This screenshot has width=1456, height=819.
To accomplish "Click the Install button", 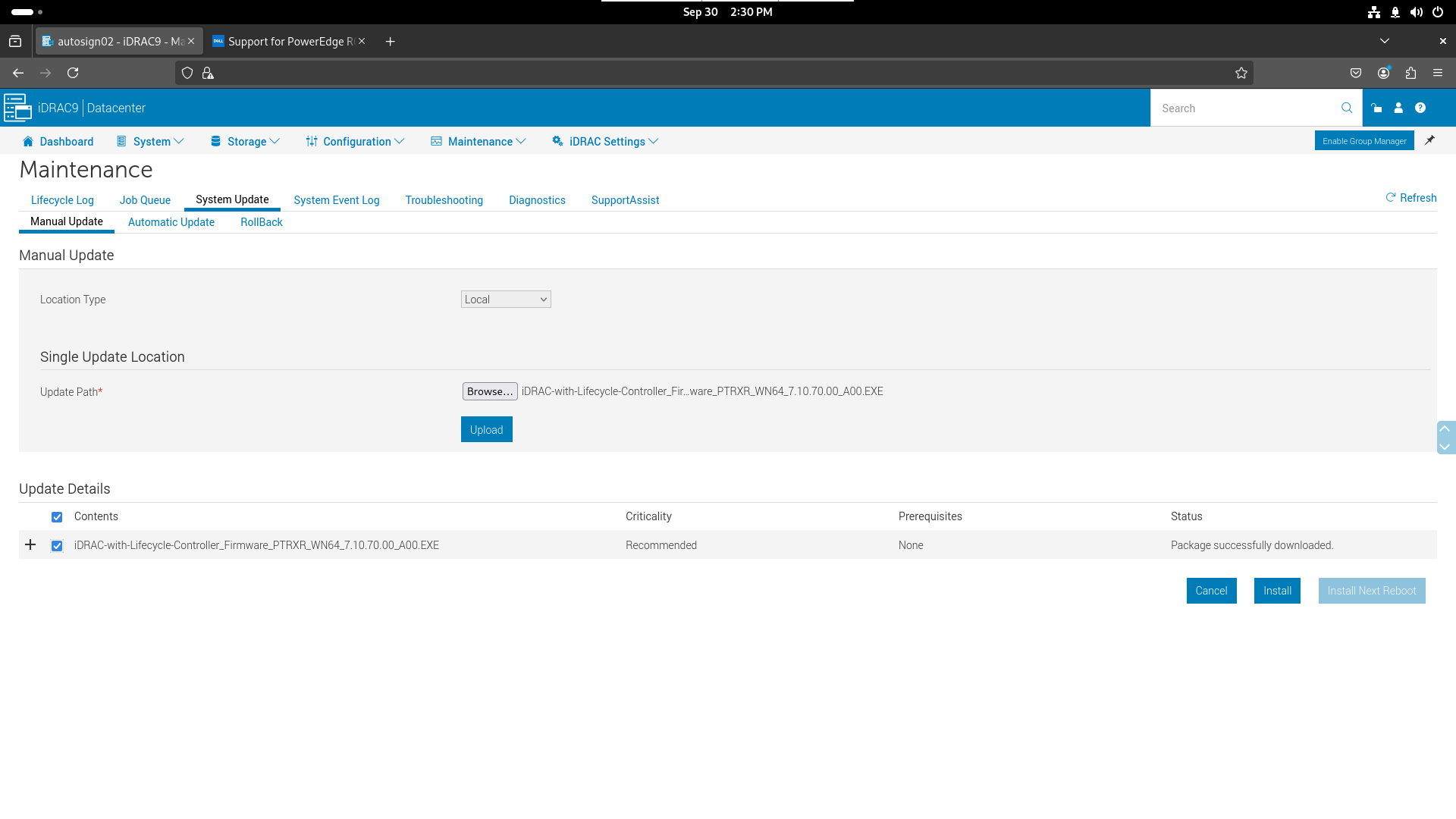I will click(1277, 591).
